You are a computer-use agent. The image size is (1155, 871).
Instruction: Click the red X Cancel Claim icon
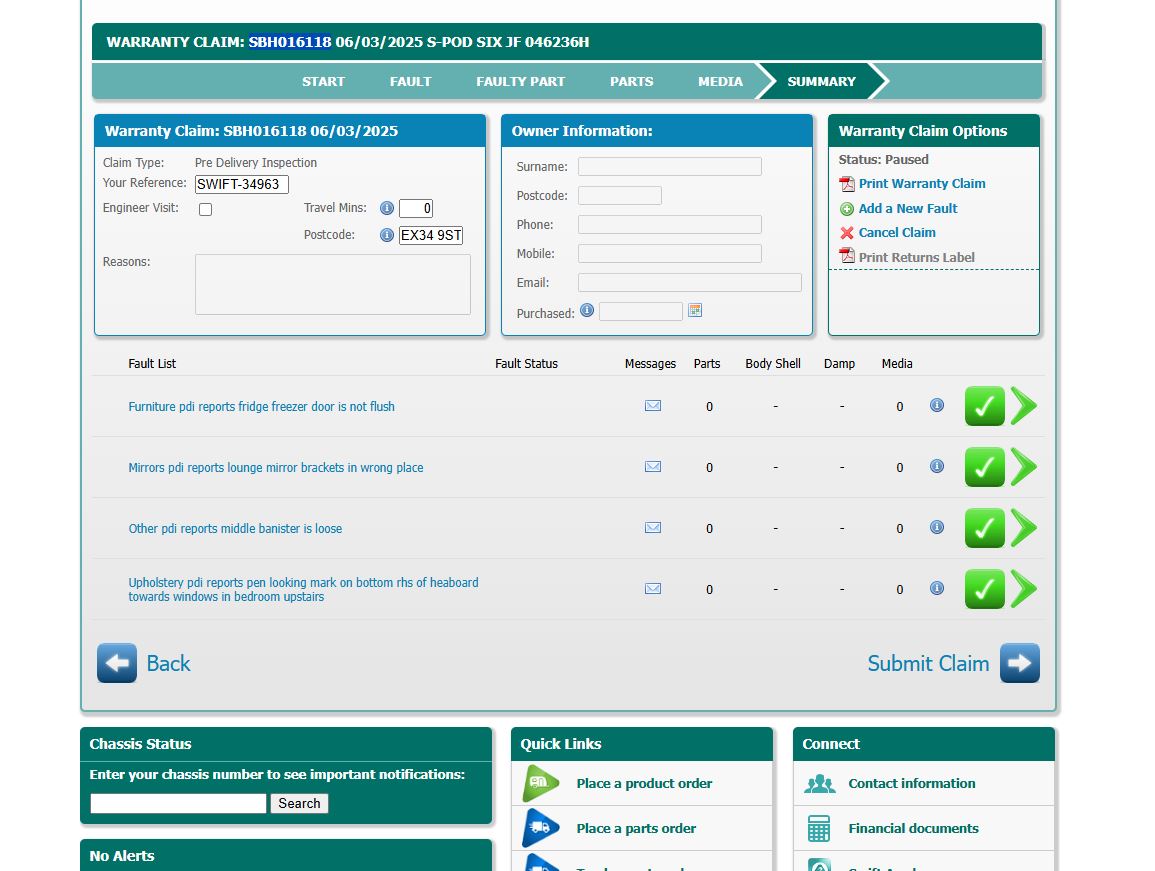click(x=847, y=233)
